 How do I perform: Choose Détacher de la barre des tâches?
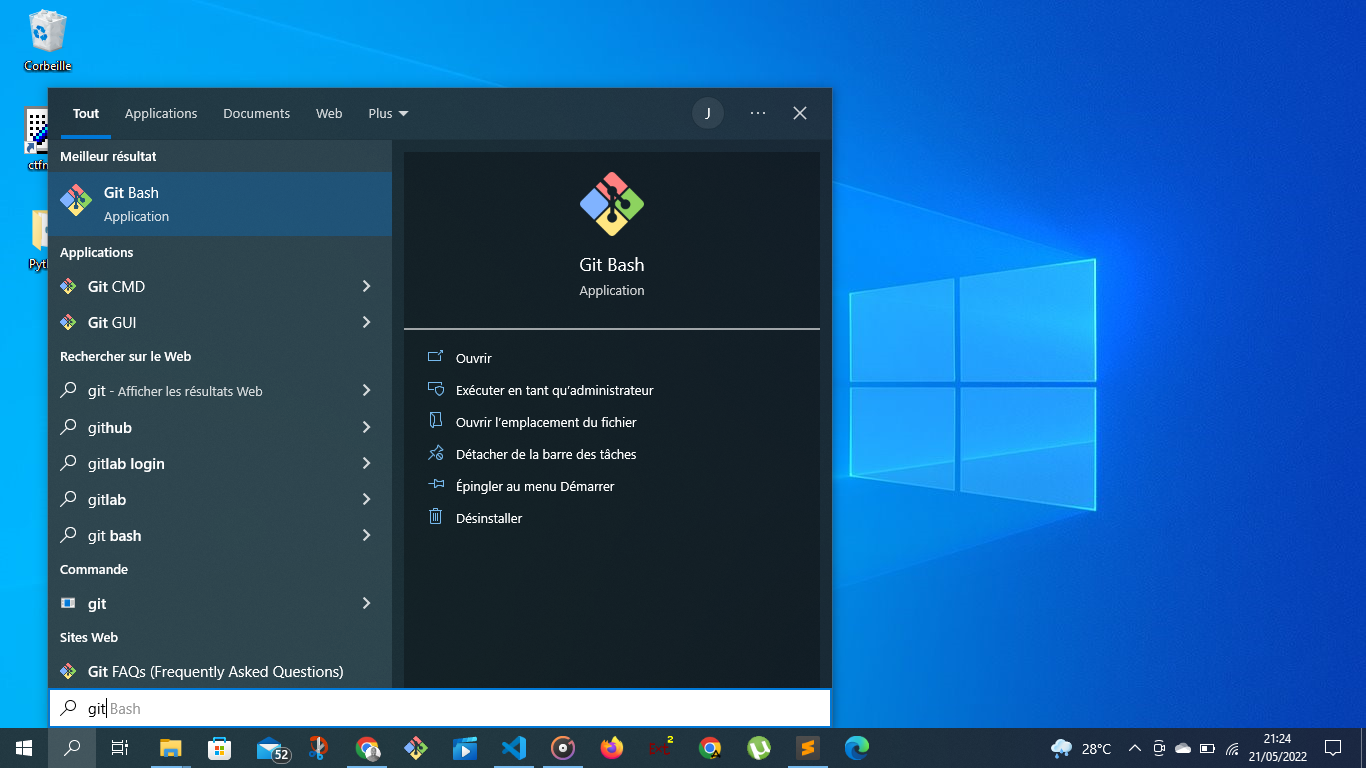pyautogui.click(x=546, y=454)
